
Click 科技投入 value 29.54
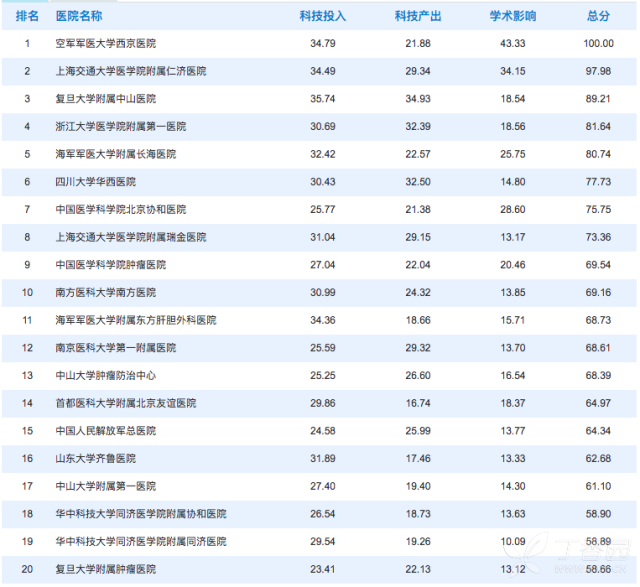[322, 542]
